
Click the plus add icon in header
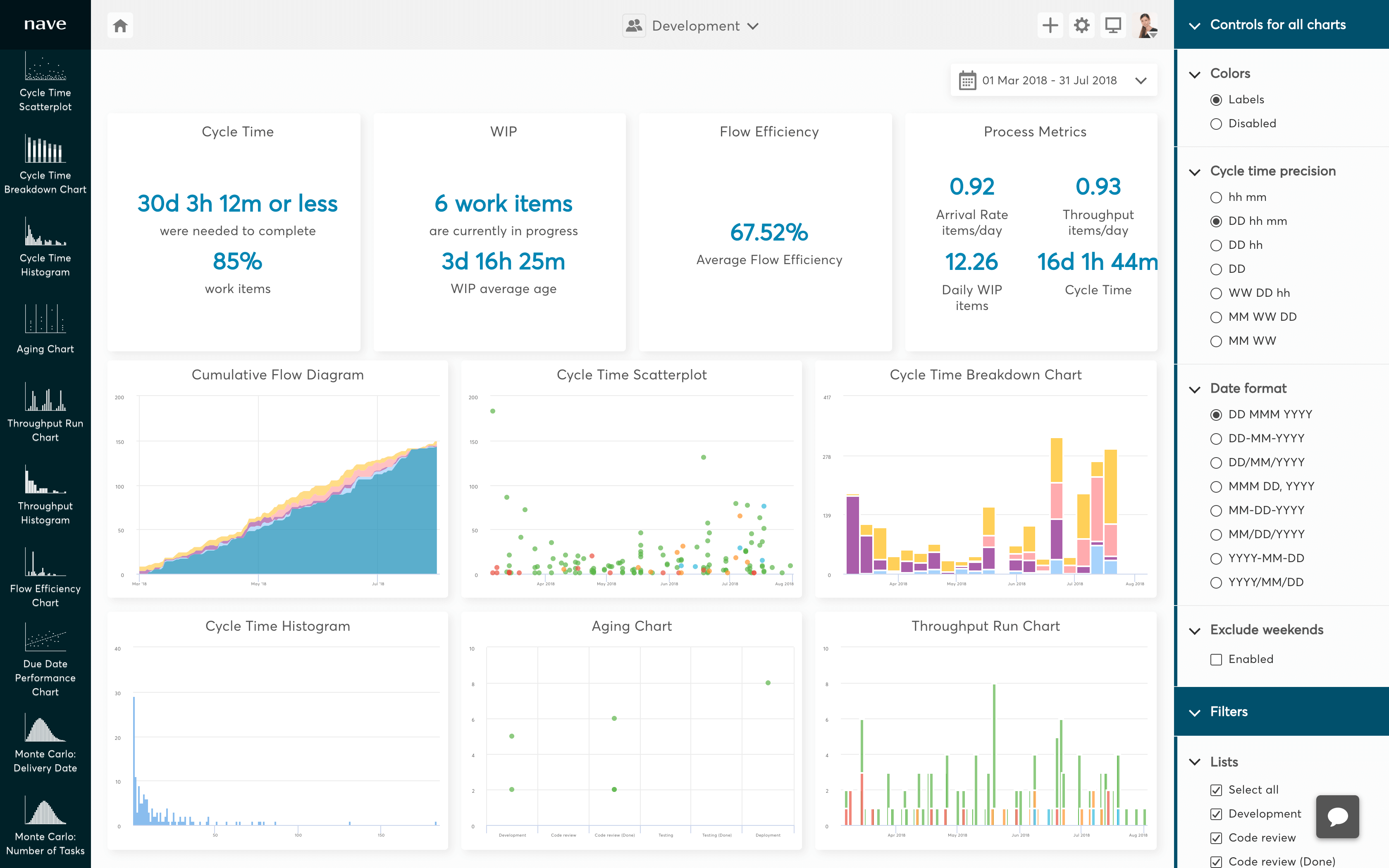(x=1050, y=26)
